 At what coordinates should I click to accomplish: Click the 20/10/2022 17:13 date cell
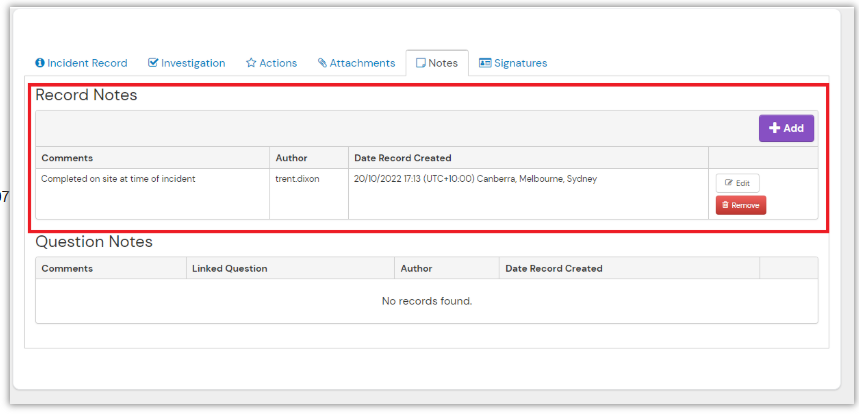tap(475, 179)
